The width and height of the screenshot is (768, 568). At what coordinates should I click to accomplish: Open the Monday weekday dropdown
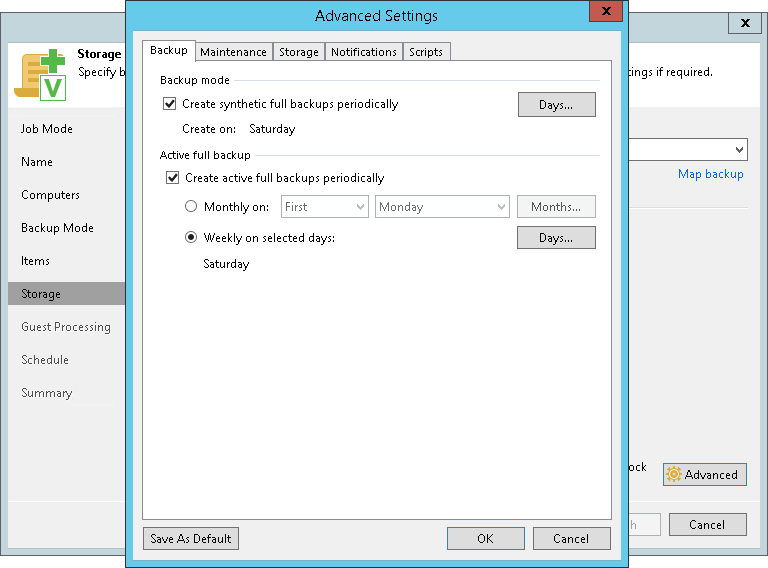tap(443, 207)
